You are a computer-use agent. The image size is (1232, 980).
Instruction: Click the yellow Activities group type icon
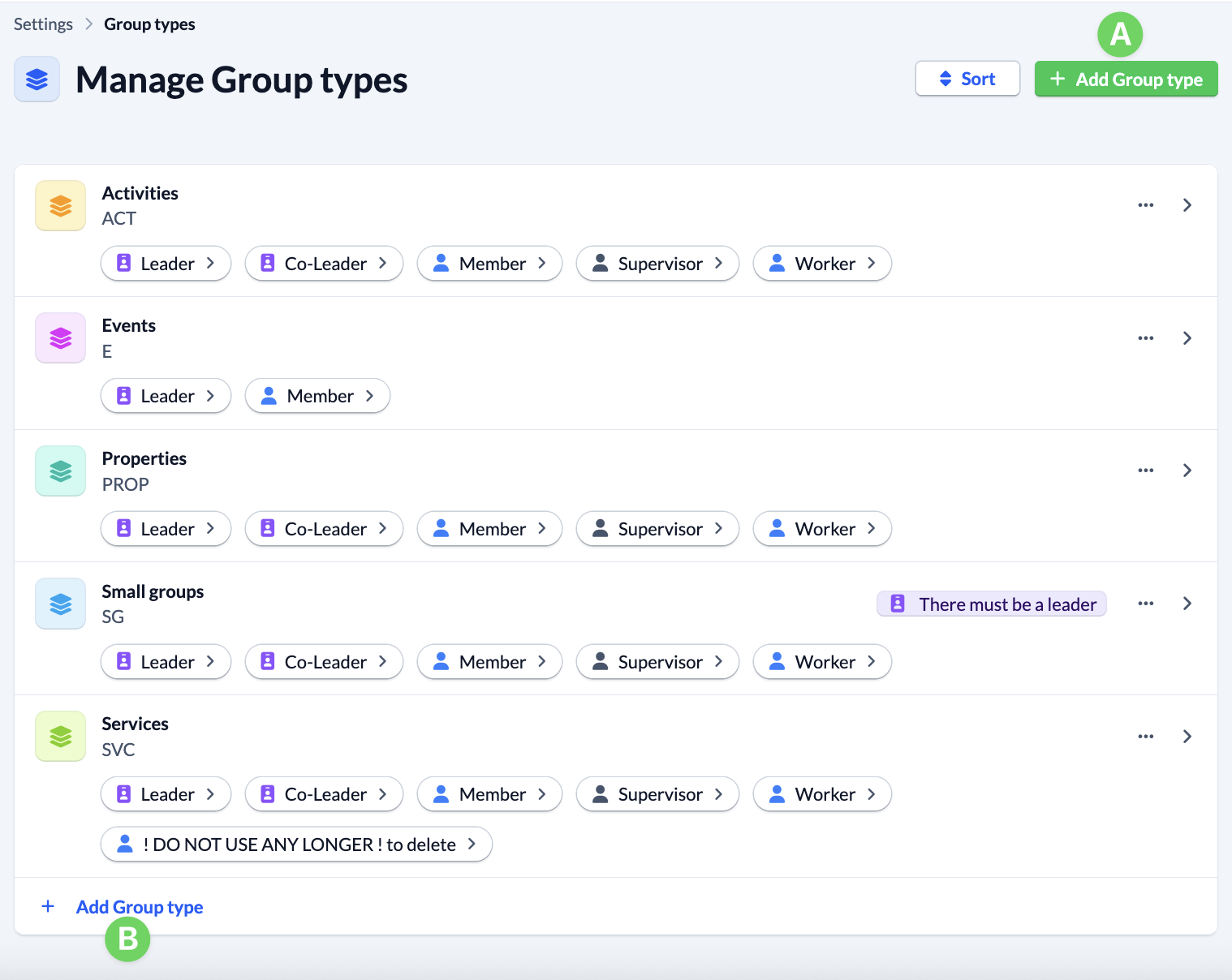(61, 206)
